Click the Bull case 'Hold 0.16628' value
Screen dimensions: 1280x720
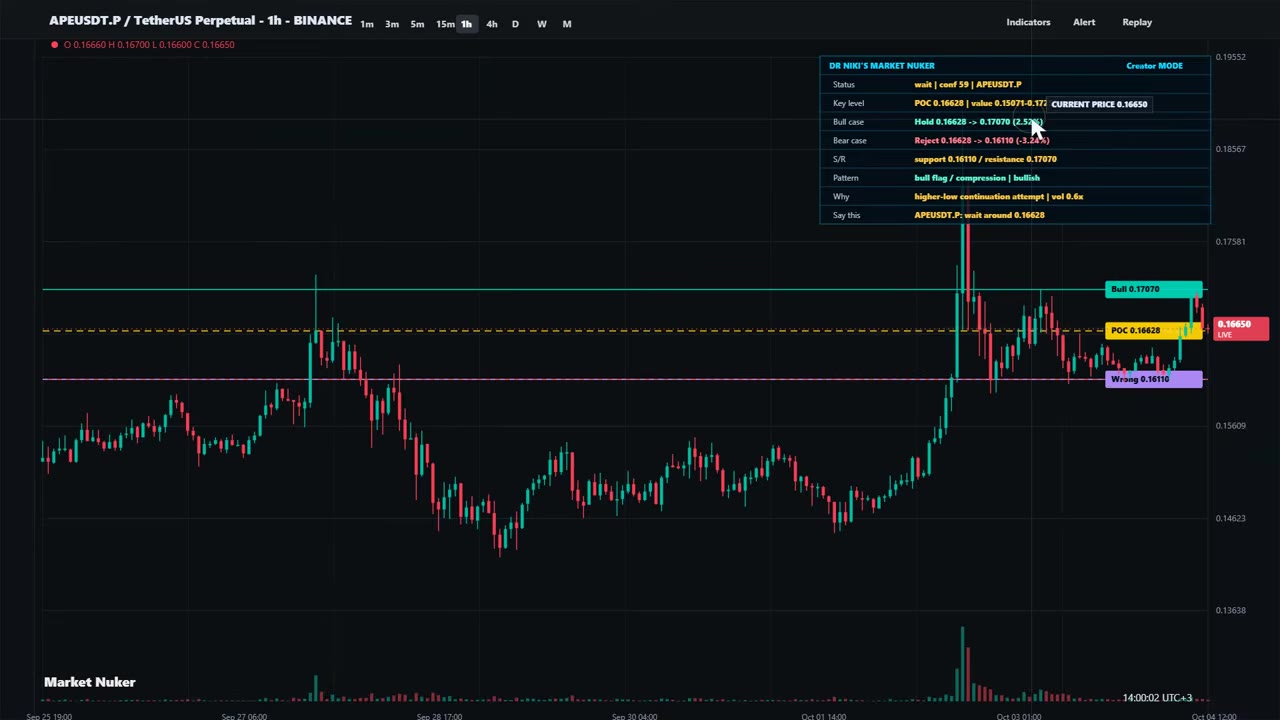point(978,122)
